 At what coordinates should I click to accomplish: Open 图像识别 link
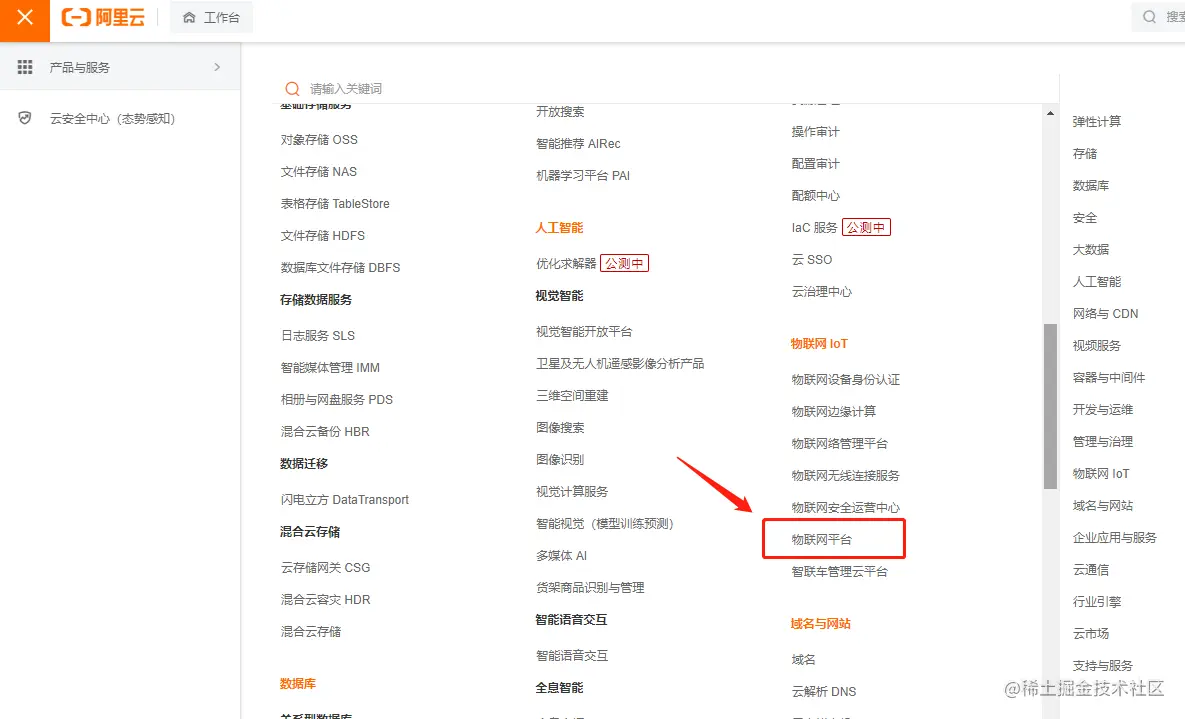560,460
